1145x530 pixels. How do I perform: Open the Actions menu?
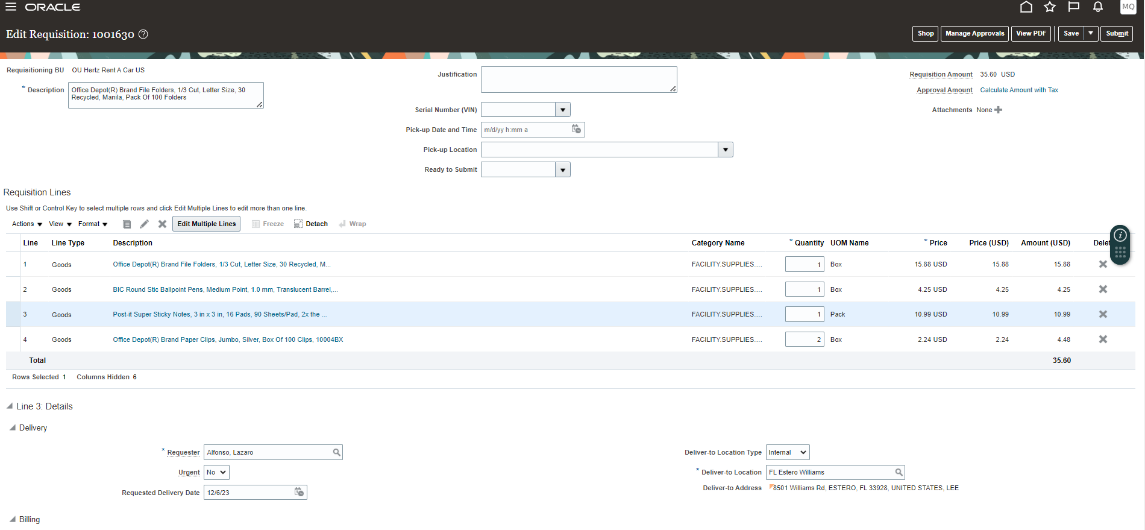point(27,224)
